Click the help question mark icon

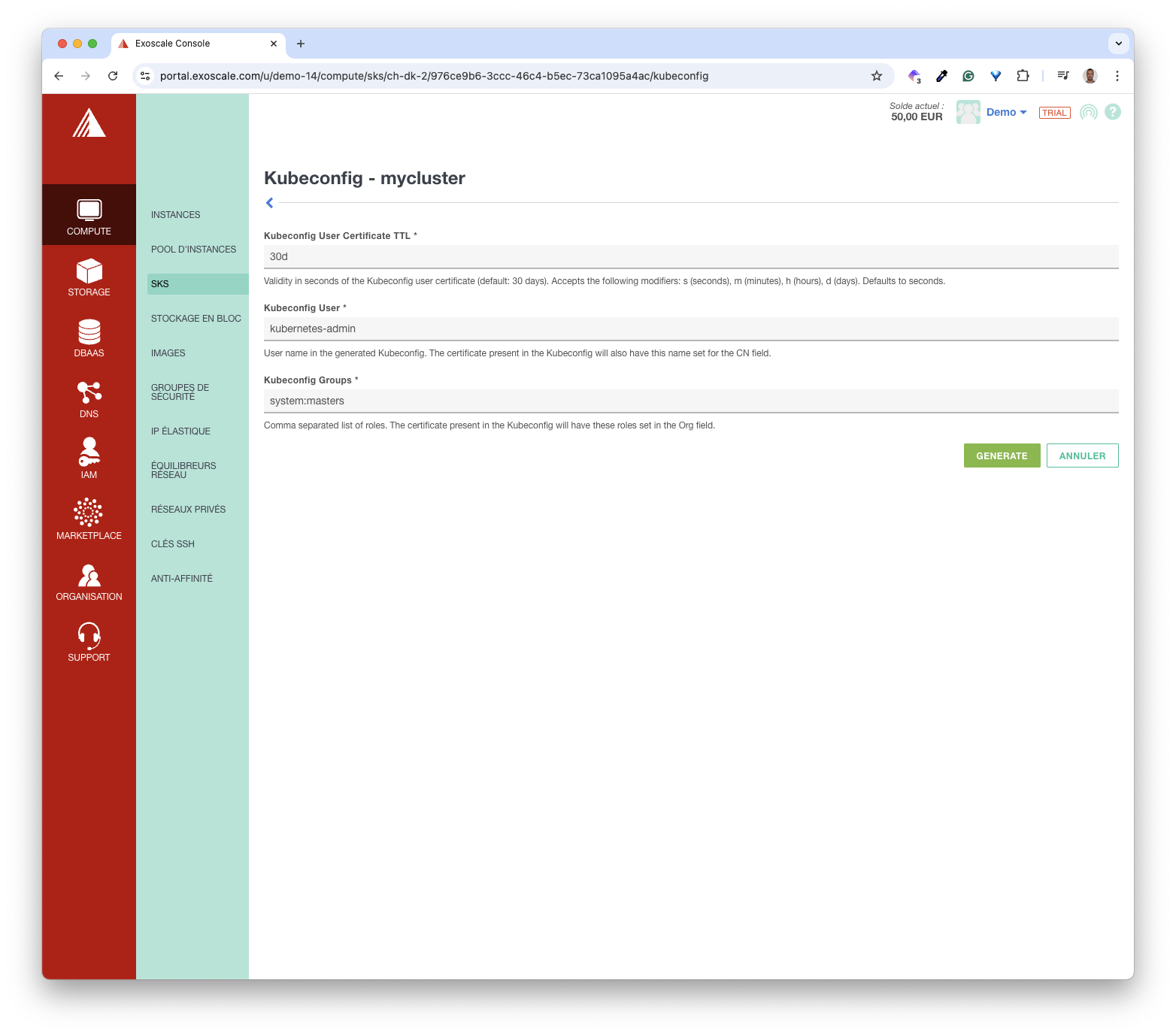1113,112
